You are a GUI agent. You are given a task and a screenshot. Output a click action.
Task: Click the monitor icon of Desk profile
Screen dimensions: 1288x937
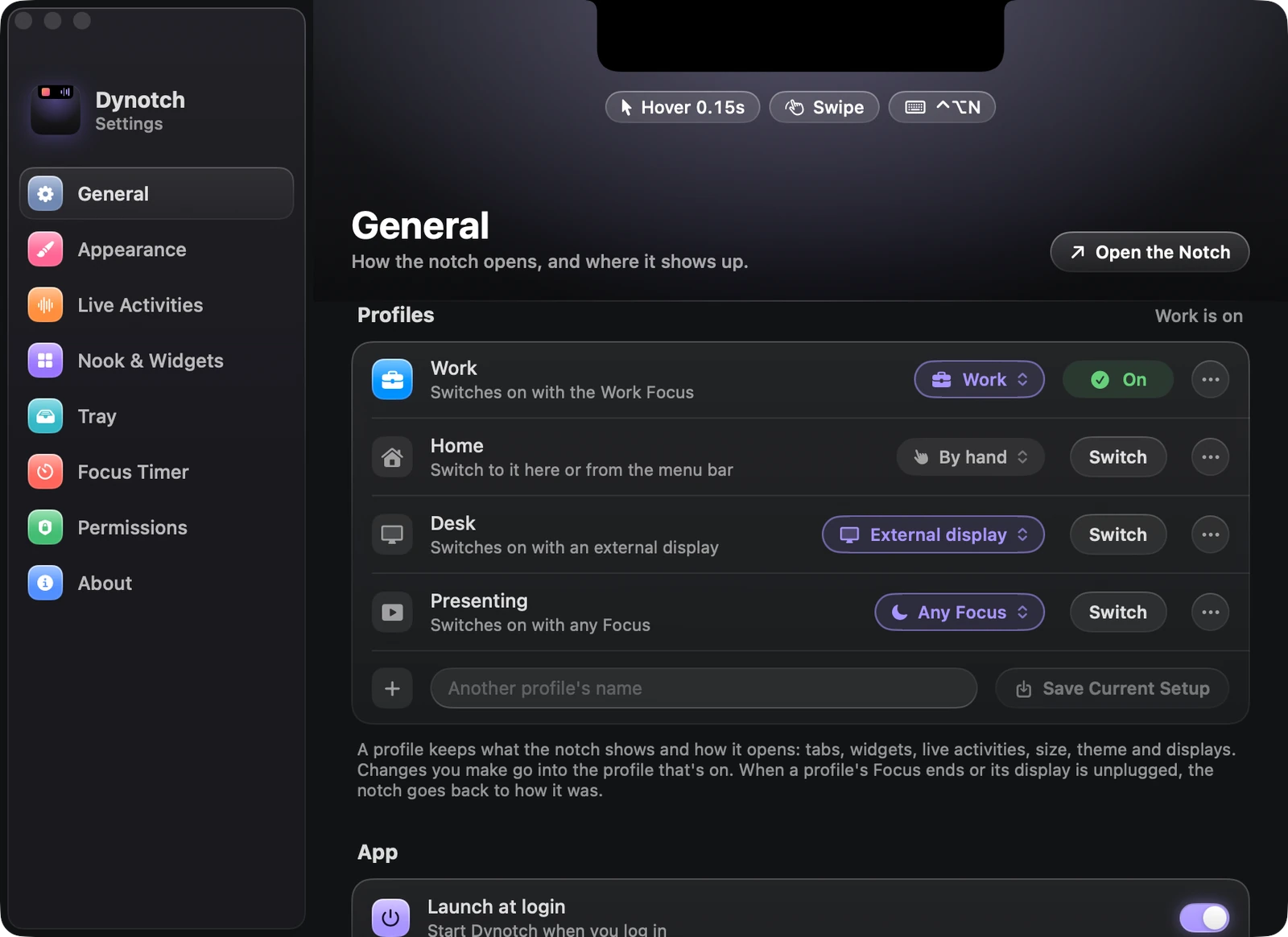point(392,535)
